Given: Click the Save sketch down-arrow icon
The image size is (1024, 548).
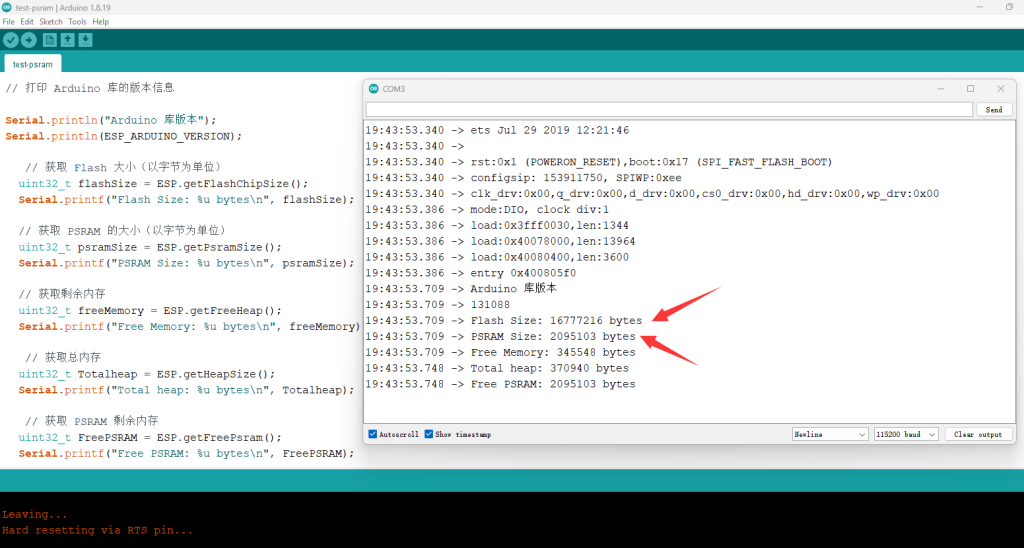Looking at the screenshot, I should point(85,40).
